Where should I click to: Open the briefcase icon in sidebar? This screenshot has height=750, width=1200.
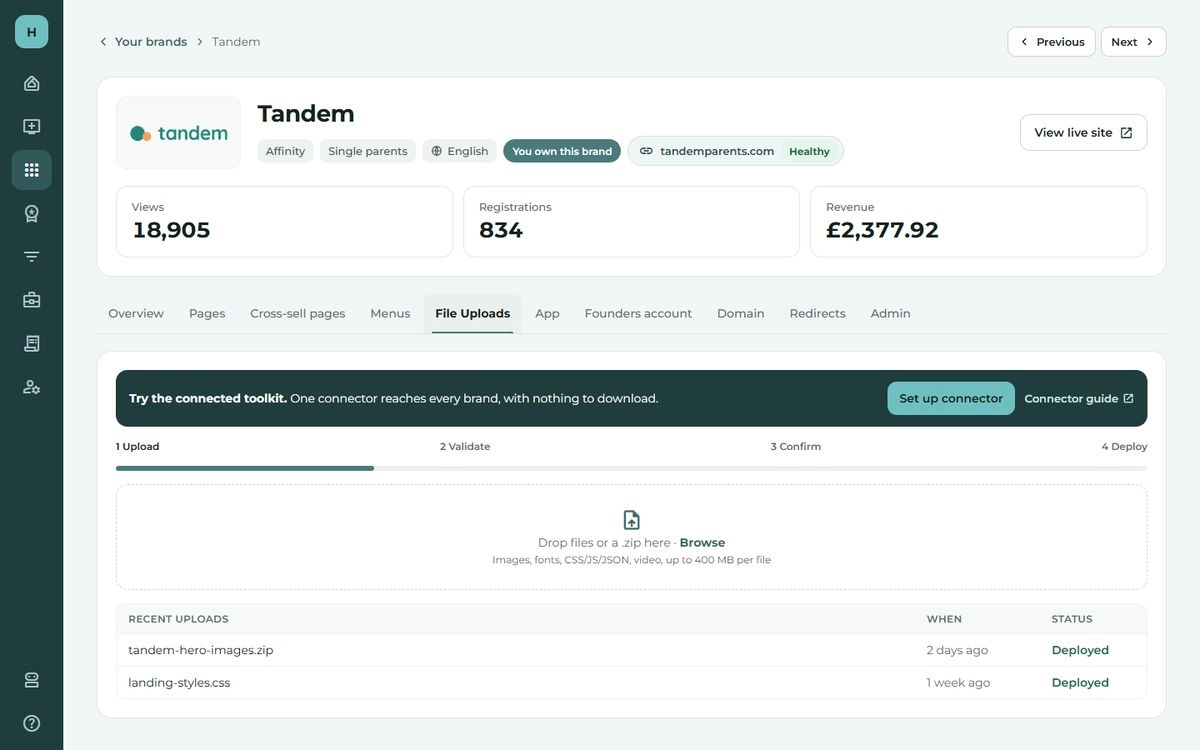point(31,300)
